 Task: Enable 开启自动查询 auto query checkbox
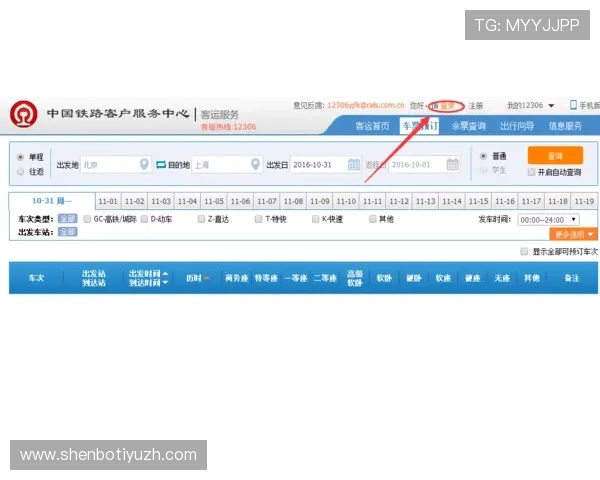point(531,172)
